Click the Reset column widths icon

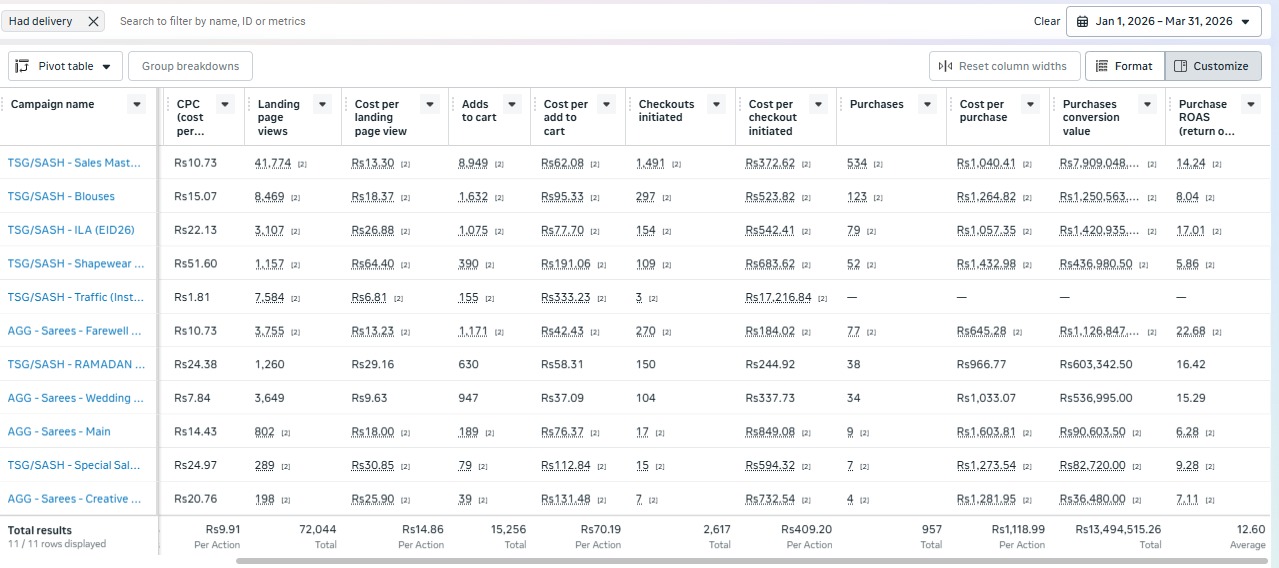point(946,66)
